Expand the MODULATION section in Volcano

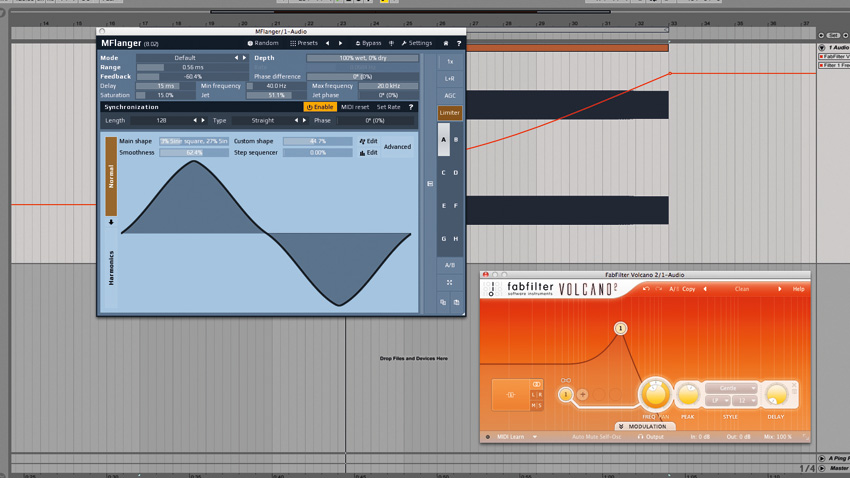(x=645, y=427)
